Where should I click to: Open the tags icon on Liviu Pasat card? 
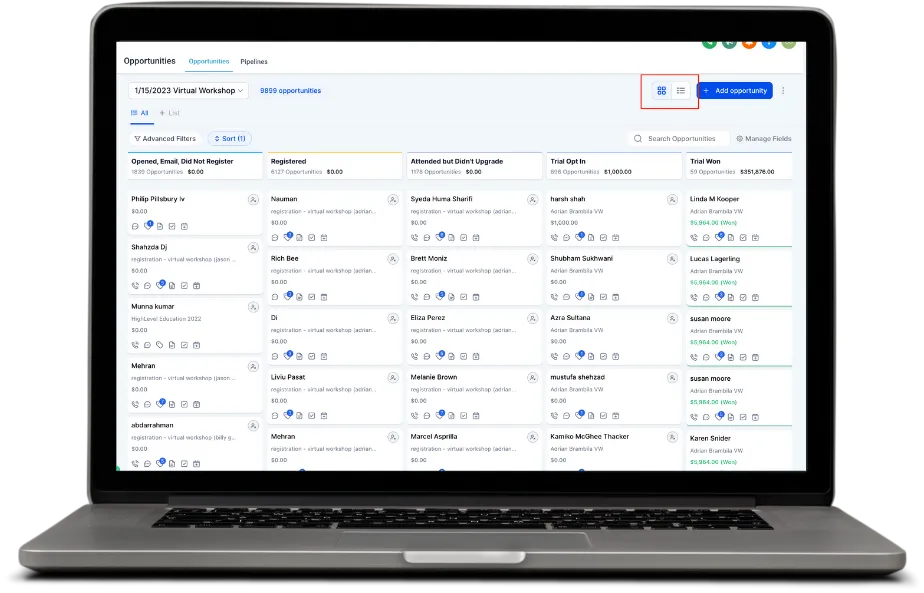tap(288, 415)
